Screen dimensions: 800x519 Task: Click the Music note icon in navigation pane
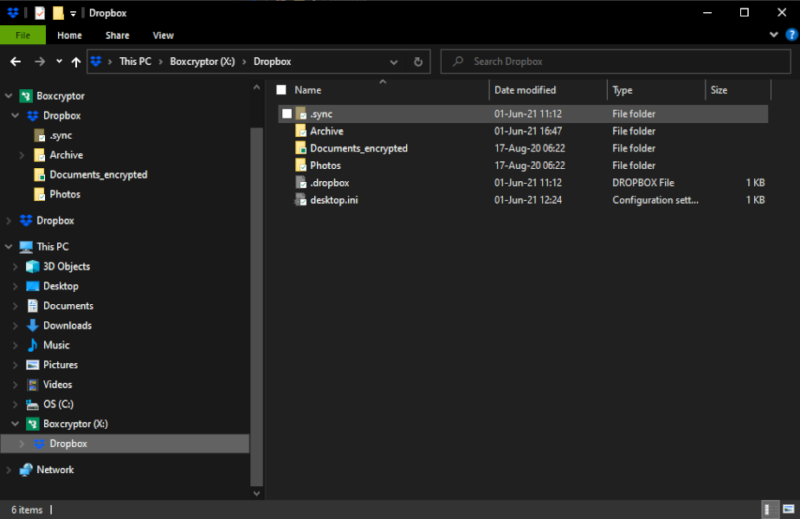pos(33,345)
